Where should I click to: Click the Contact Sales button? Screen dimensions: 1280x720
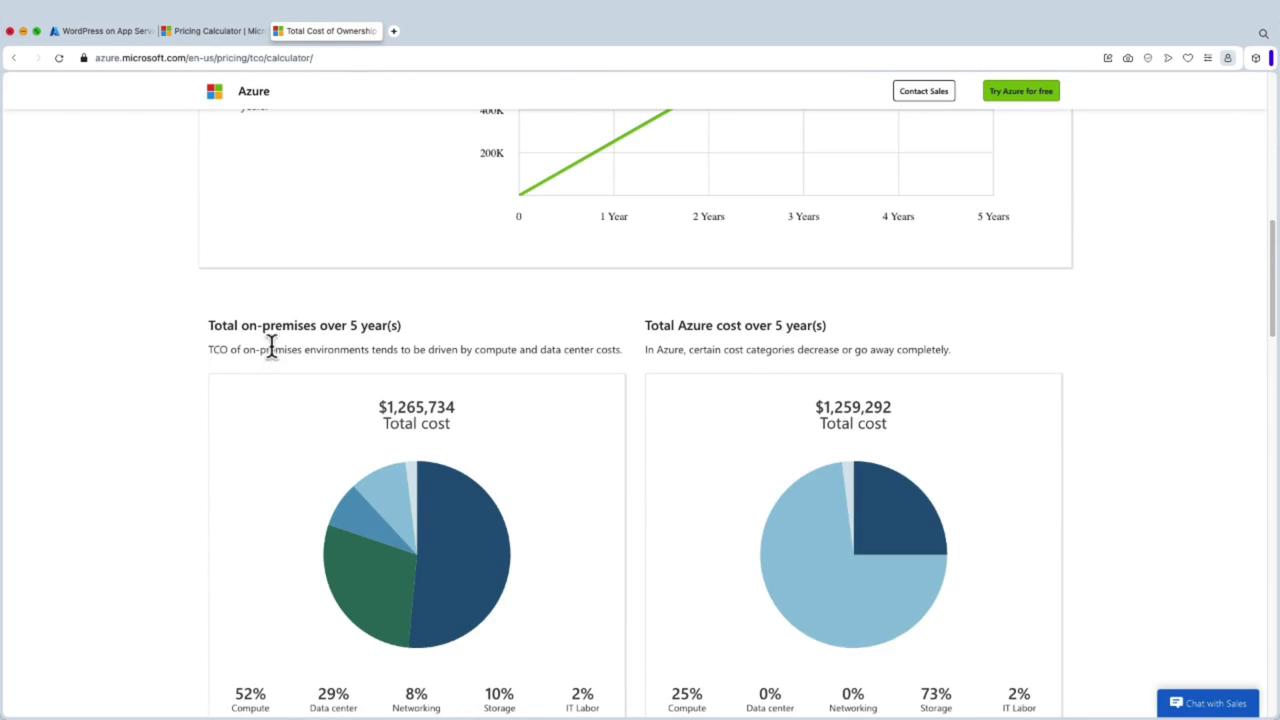pos(923,91)
